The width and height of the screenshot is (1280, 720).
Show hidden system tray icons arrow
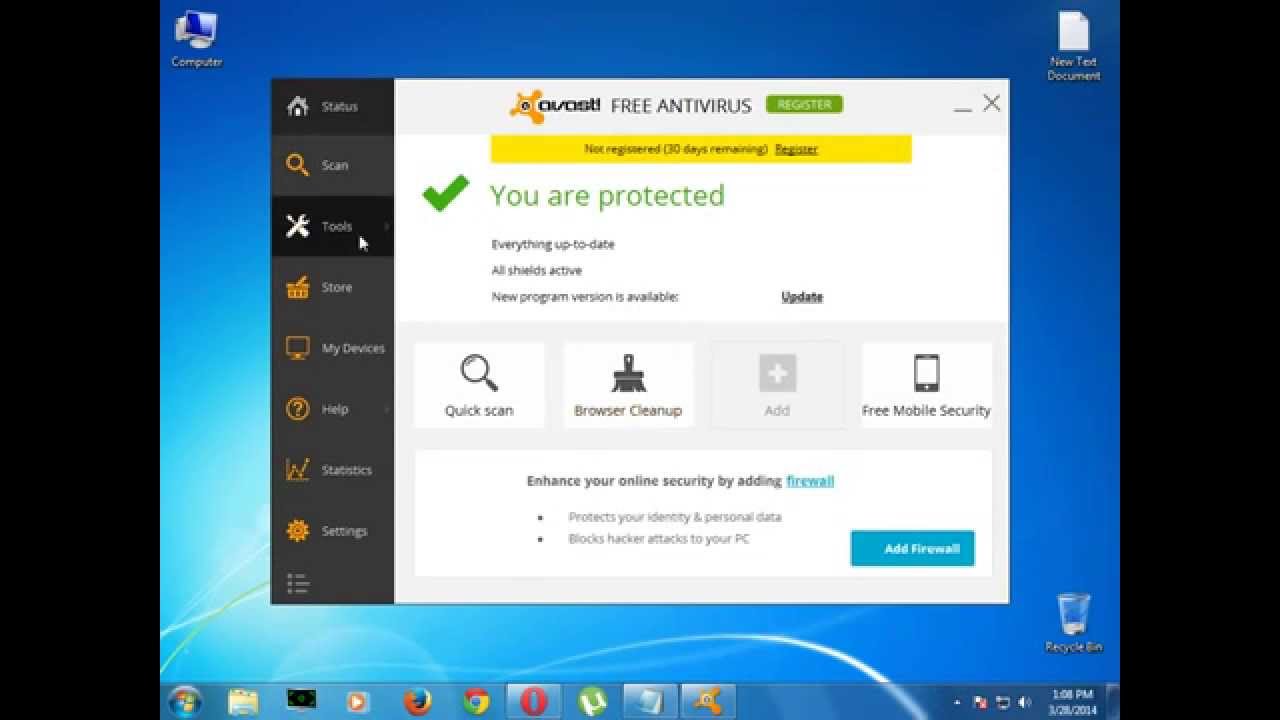tap(957, 703)
